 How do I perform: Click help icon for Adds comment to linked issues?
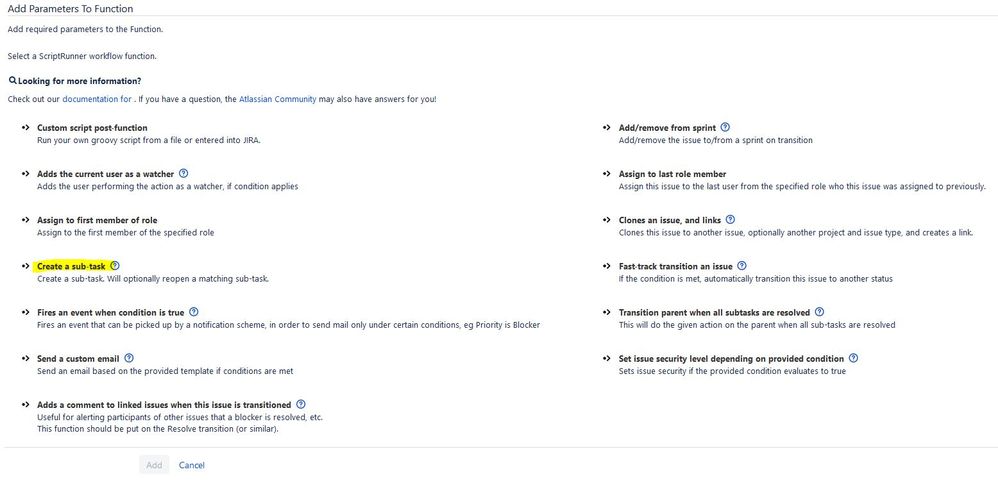point(301,404)
